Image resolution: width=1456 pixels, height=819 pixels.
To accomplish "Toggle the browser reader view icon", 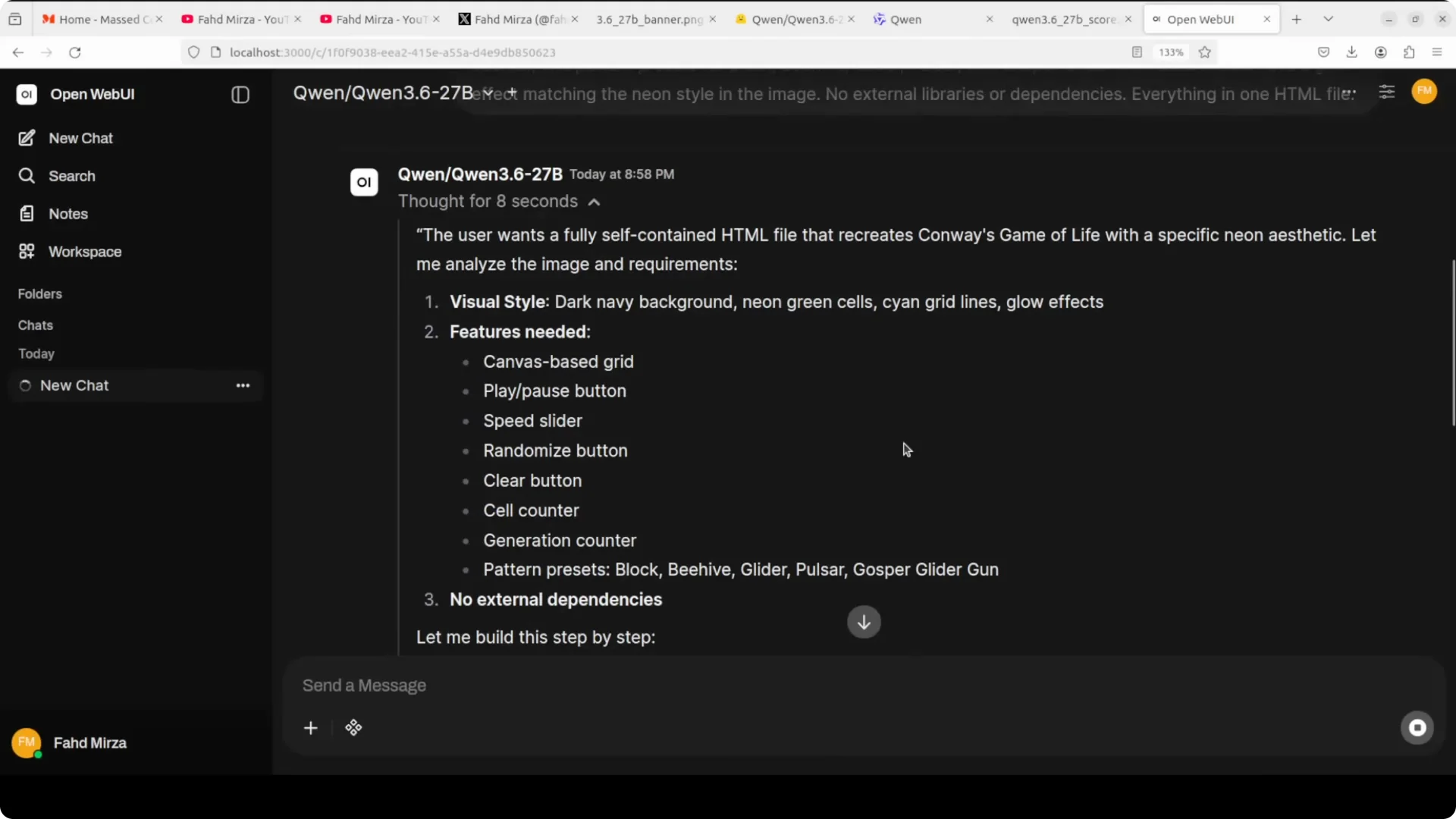I will click(x=1137, y=52).
